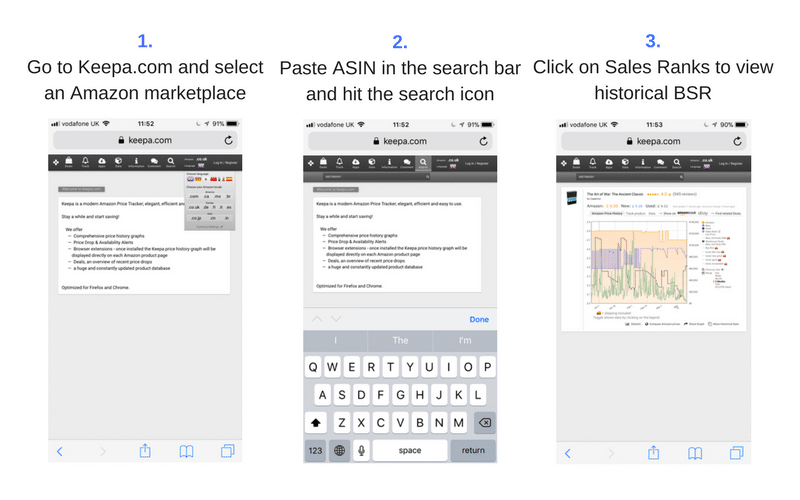Click Statistic below the graph
The image size is (800, 500).
633,324
